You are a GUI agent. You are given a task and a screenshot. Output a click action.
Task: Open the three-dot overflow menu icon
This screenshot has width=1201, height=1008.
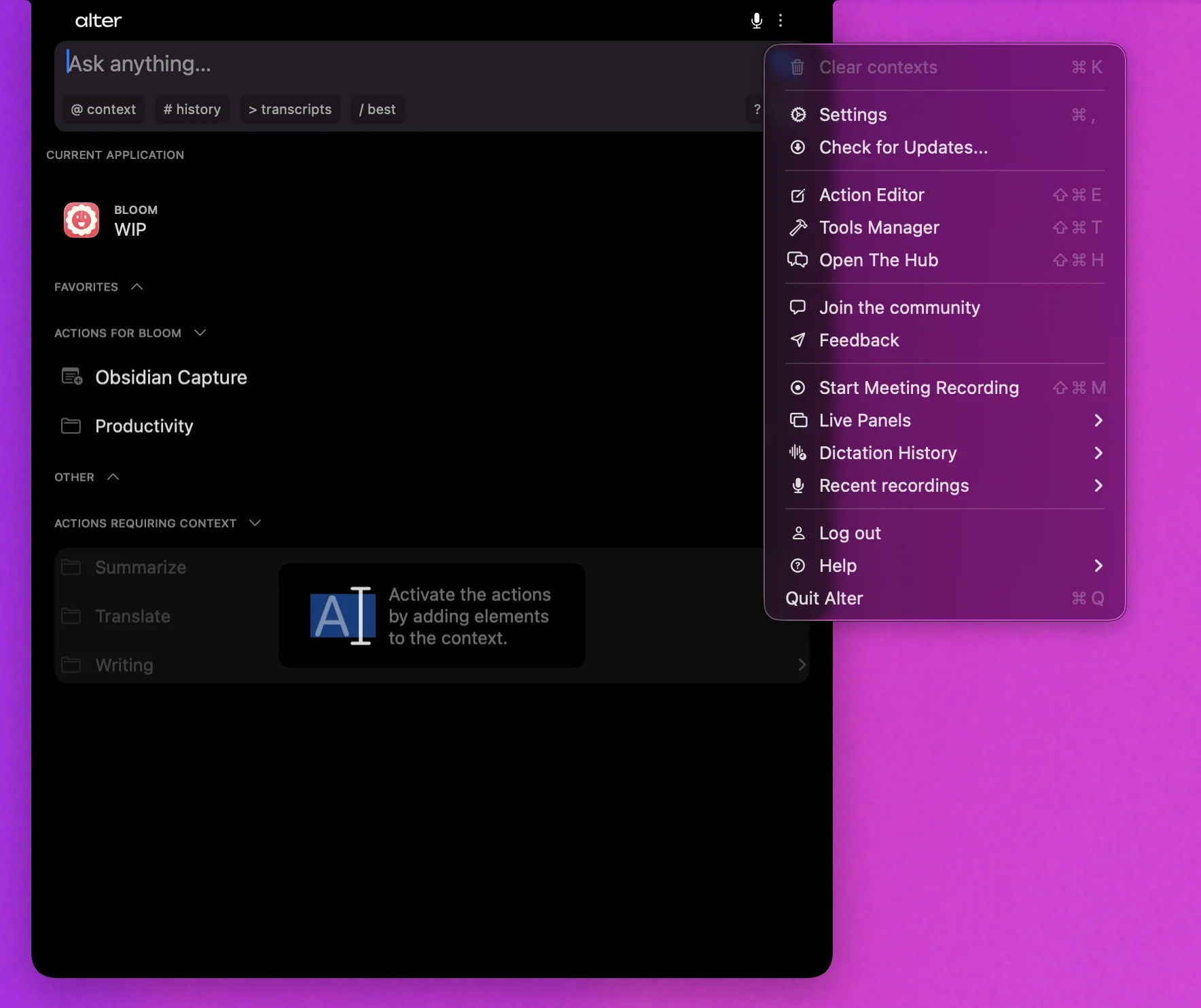(x=781, y=20)
